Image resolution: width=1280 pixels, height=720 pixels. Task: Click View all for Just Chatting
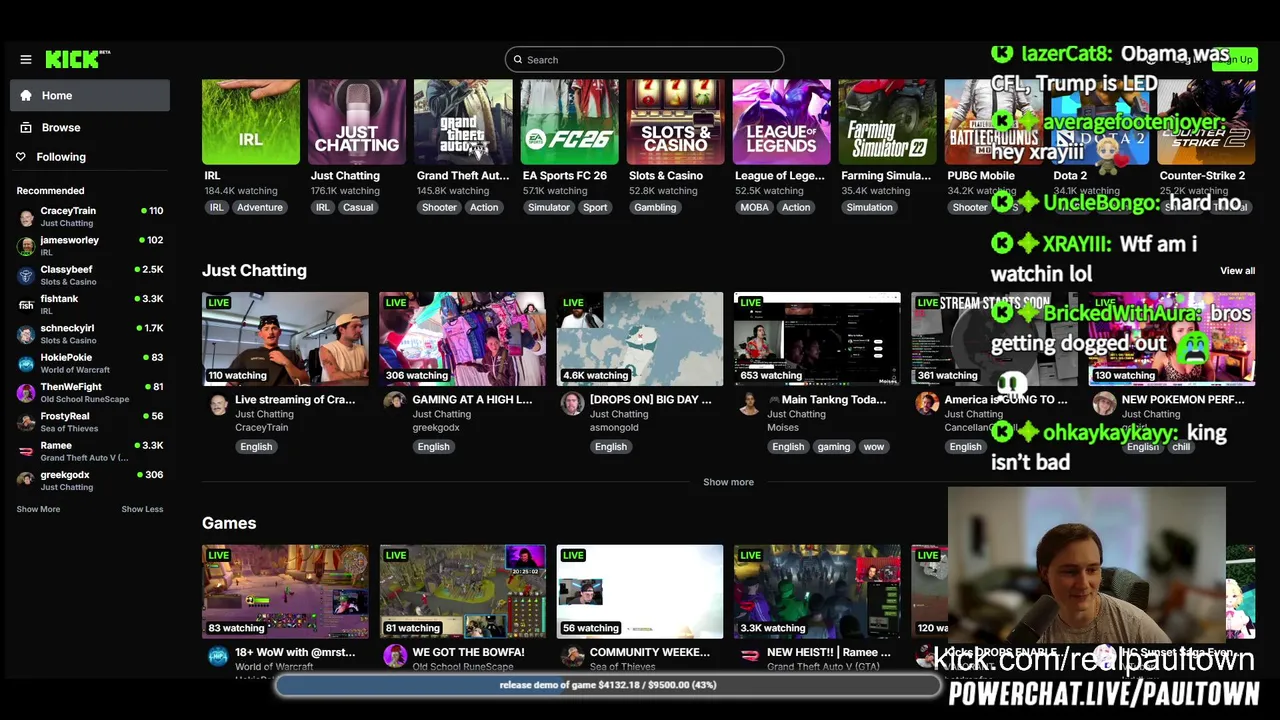1237,271
